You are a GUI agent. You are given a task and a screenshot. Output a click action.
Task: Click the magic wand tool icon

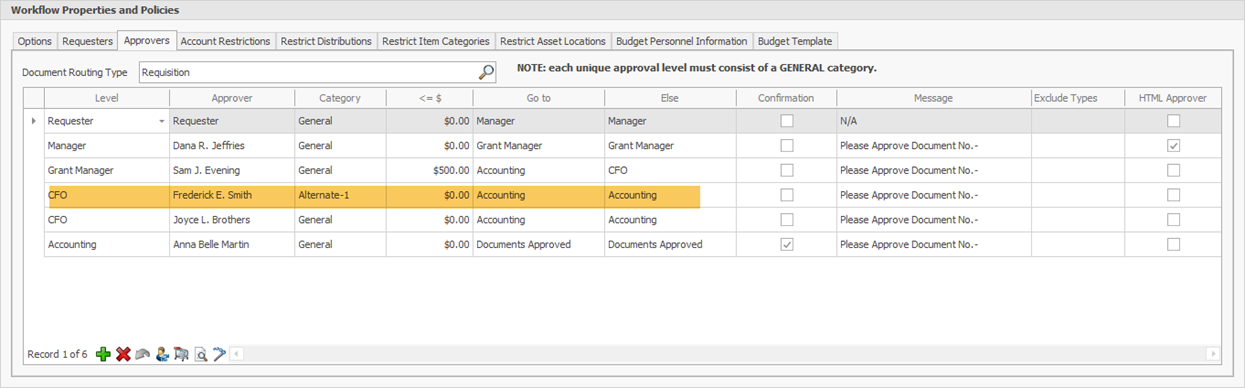tap(219, 354)
